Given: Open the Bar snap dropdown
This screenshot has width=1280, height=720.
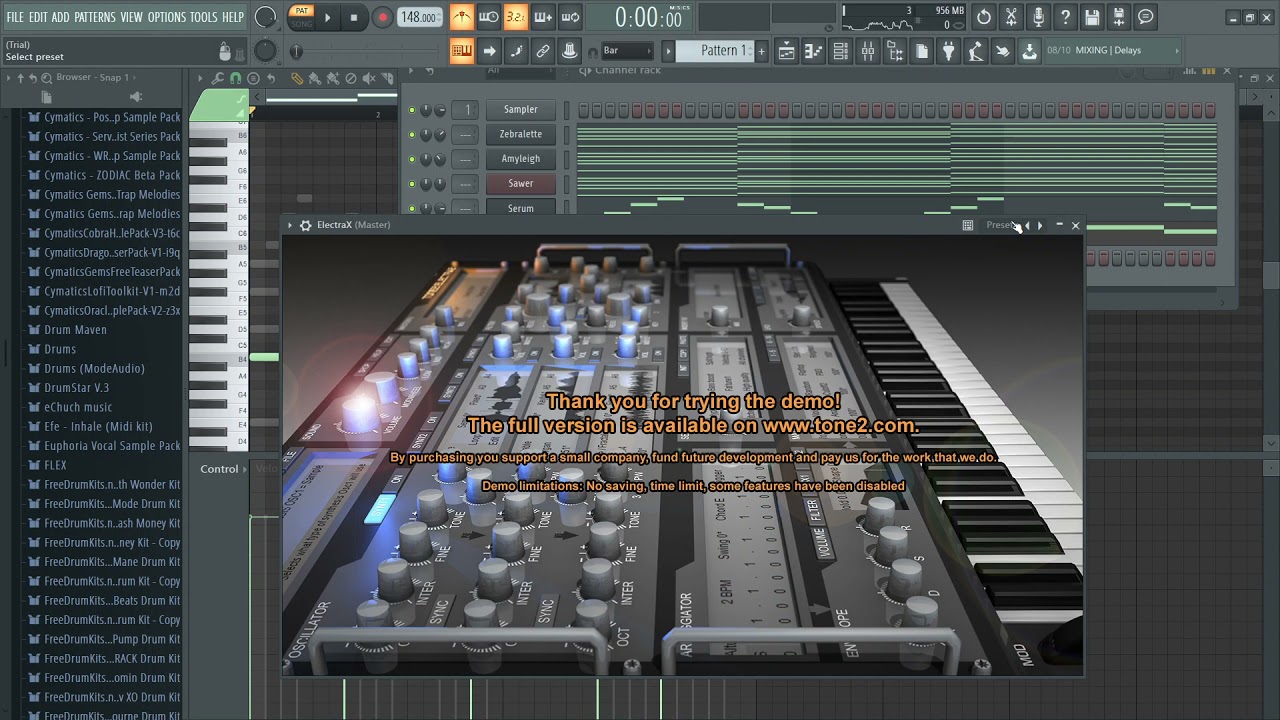Looking at the screenshot, I should coord(627,51).
